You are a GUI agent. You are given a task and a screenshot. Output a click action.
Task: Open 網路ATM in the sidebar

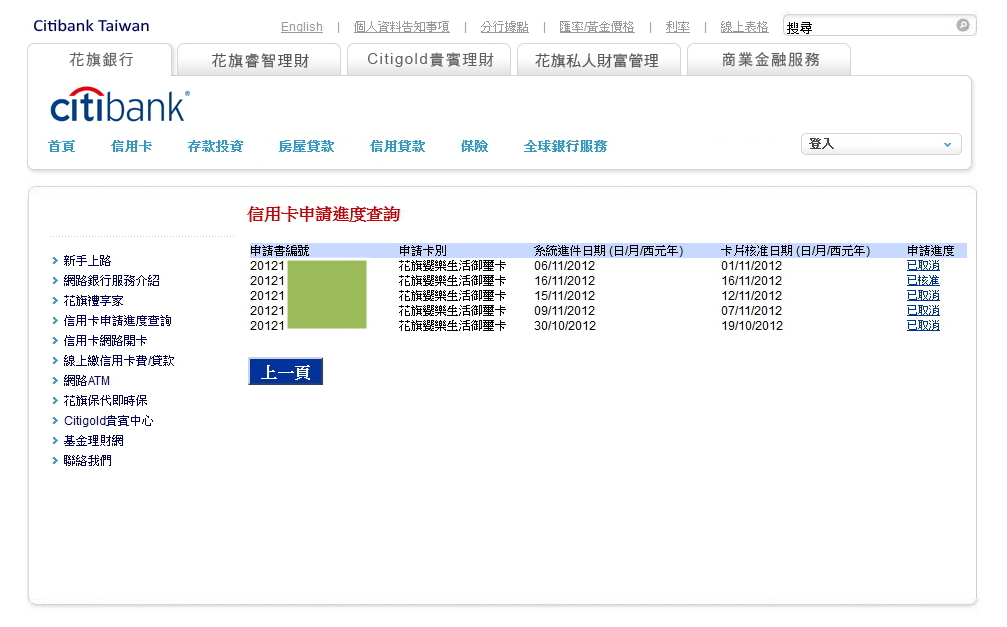[87, 381]
